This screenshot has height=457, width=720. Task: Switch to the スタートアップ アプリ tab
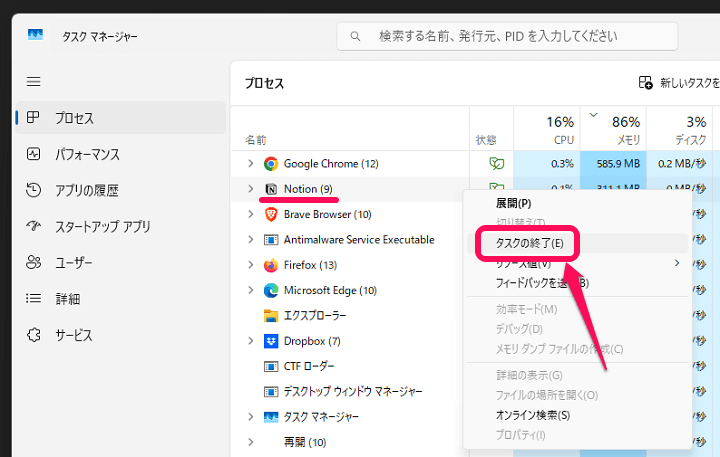[x=120, y=226]
